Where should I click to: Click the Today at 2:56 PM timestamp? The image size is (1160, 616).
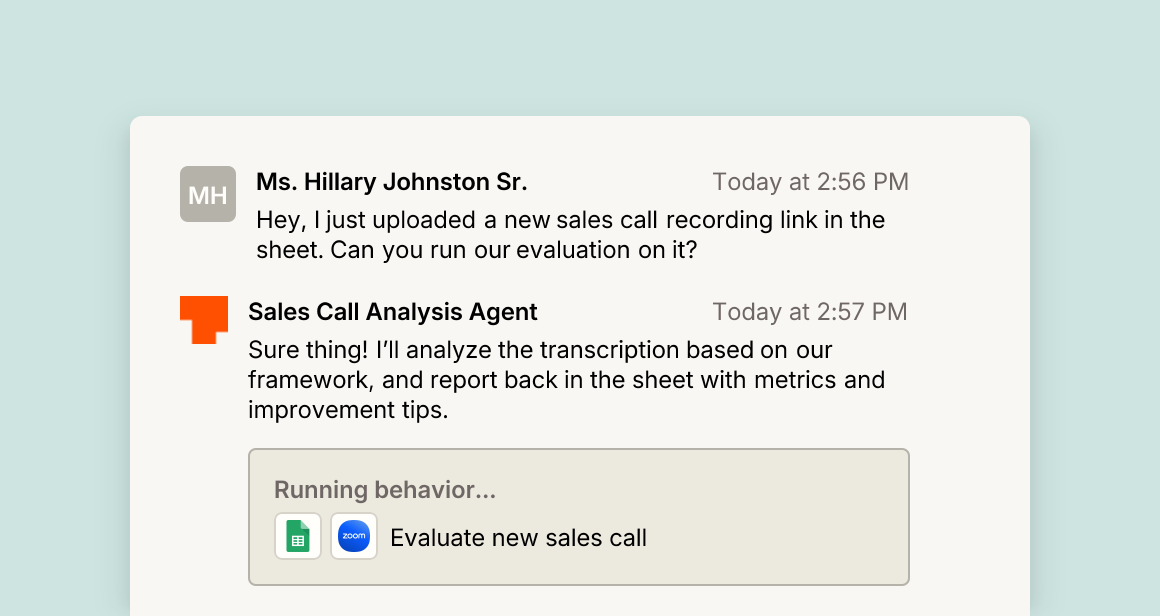(x=810, y=182)
